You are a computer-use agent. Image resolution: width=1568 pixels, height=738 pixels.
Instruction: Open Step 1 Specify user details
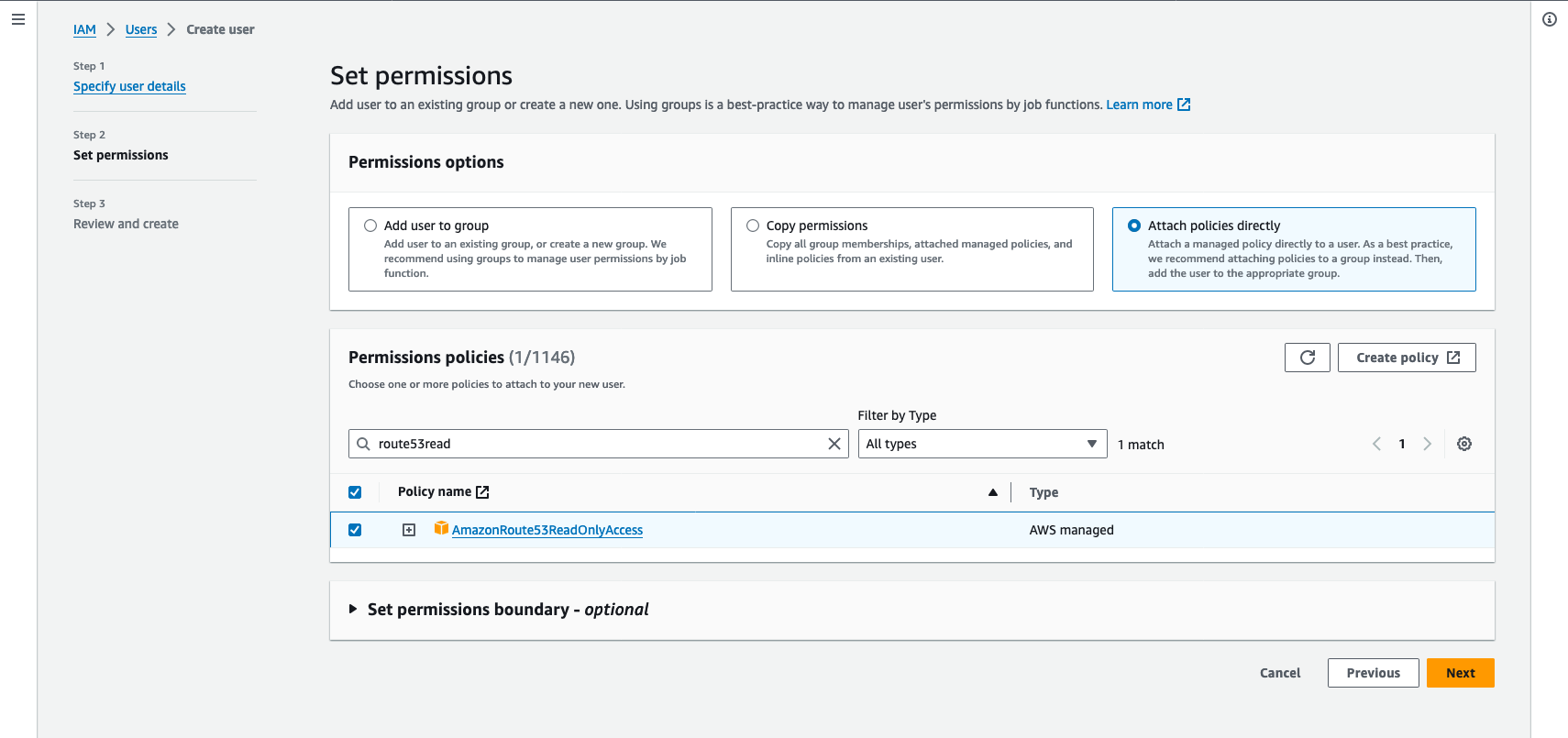click(x=129, y=86)
